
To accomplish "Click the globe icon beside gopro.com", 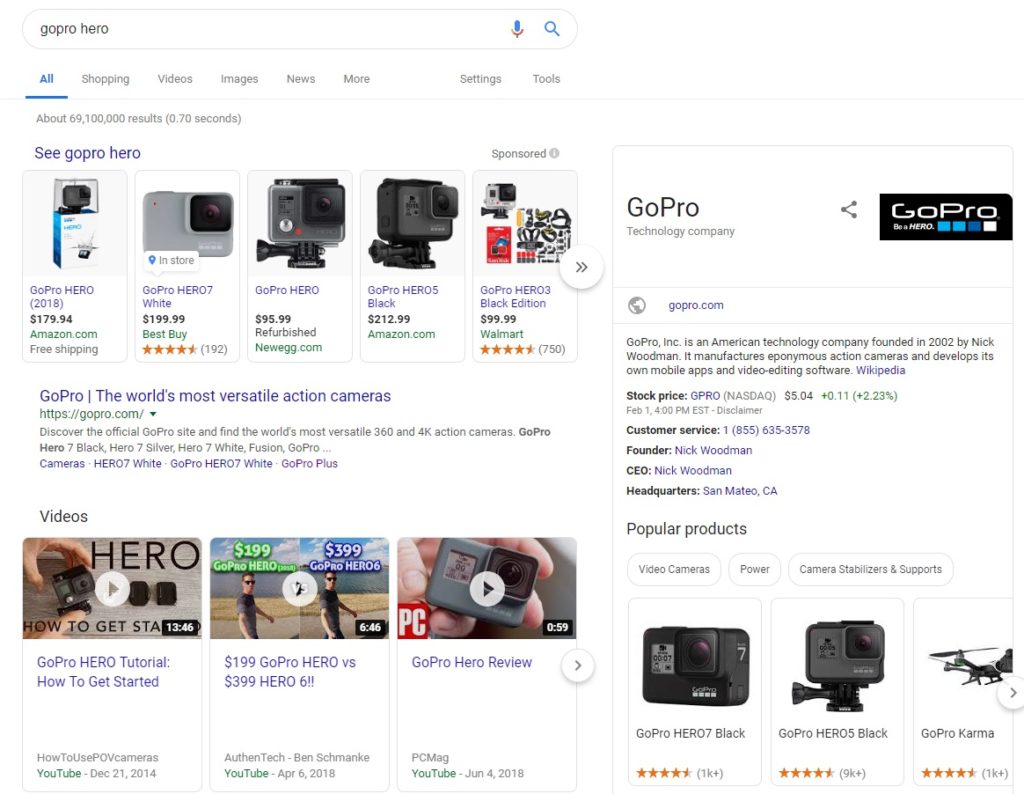I will (x=637, y=305).
